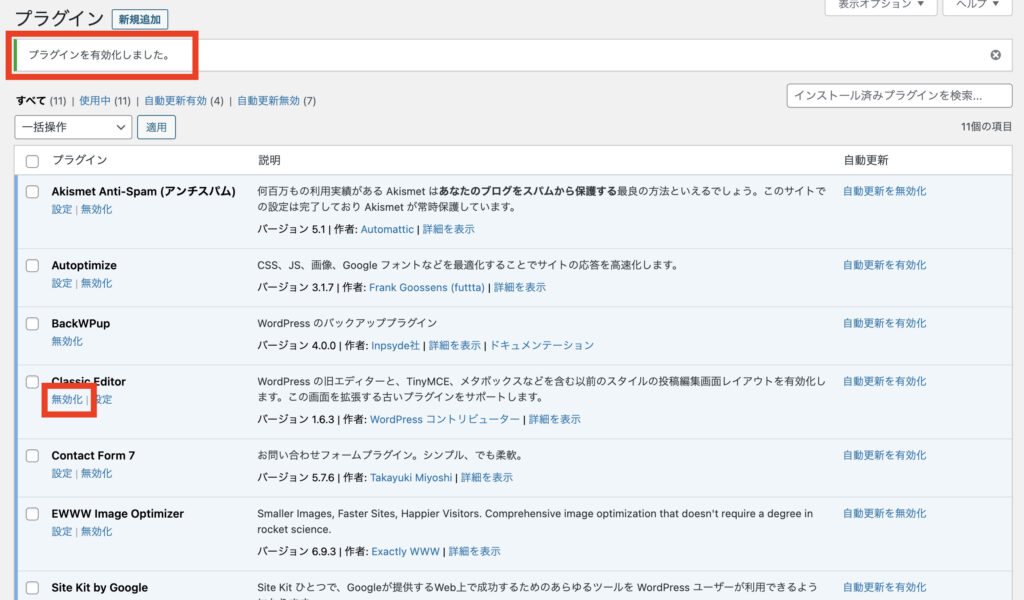Enable auto-updates for Site Kit by Google
The width and height of the screenshot is (1024, 600).
(885, 588)
